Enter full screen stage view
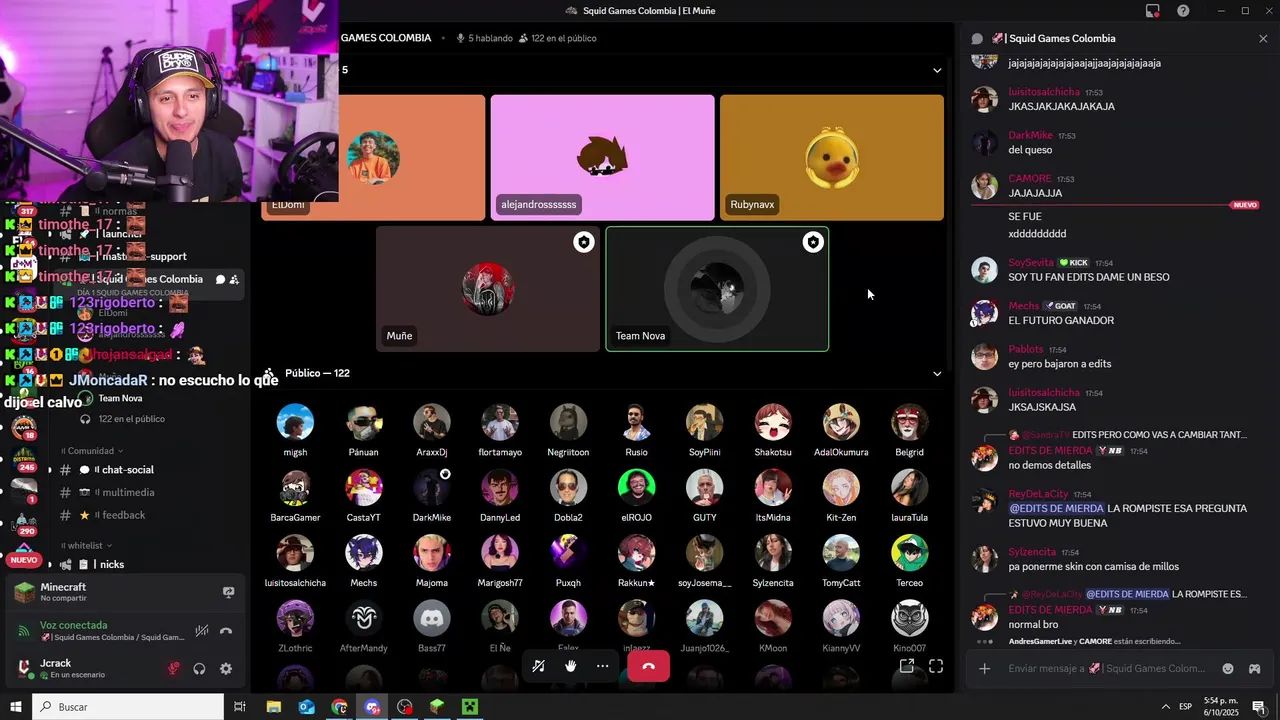 point(936,666)
